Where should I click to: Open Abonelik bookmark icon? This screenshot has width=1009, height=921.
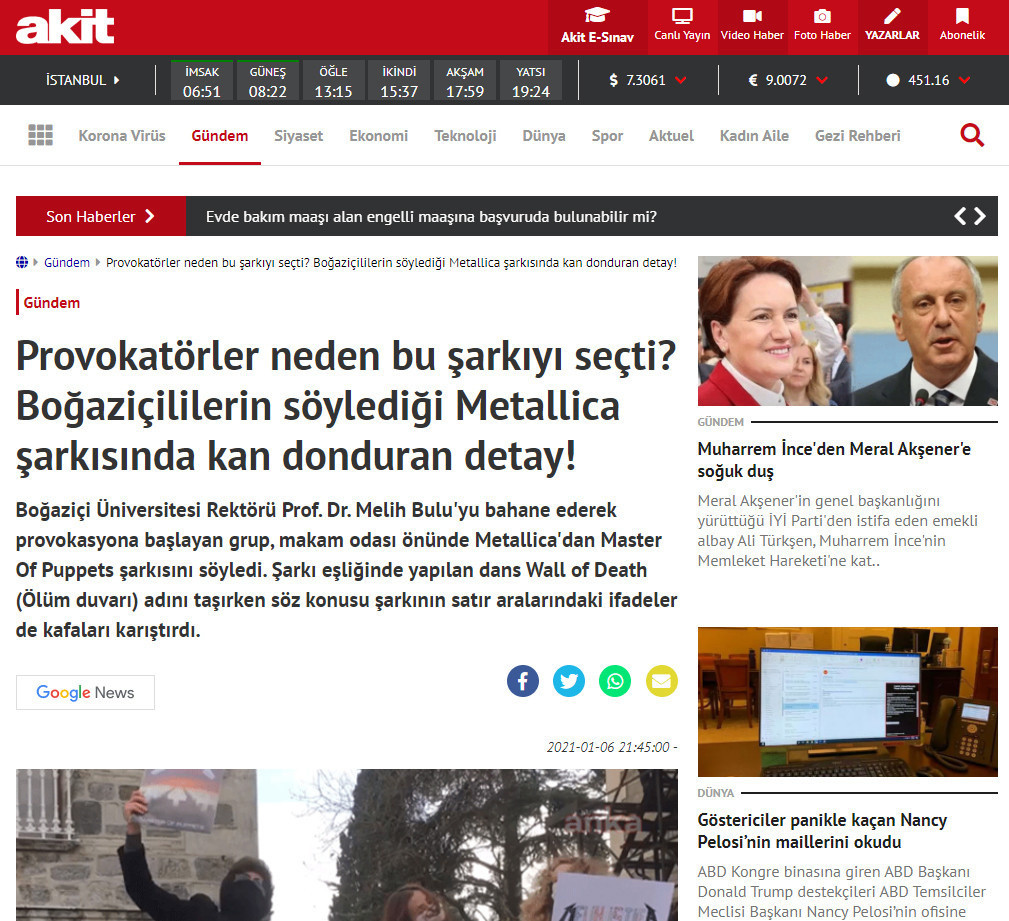pyautogui.click(x=962, y=16)
